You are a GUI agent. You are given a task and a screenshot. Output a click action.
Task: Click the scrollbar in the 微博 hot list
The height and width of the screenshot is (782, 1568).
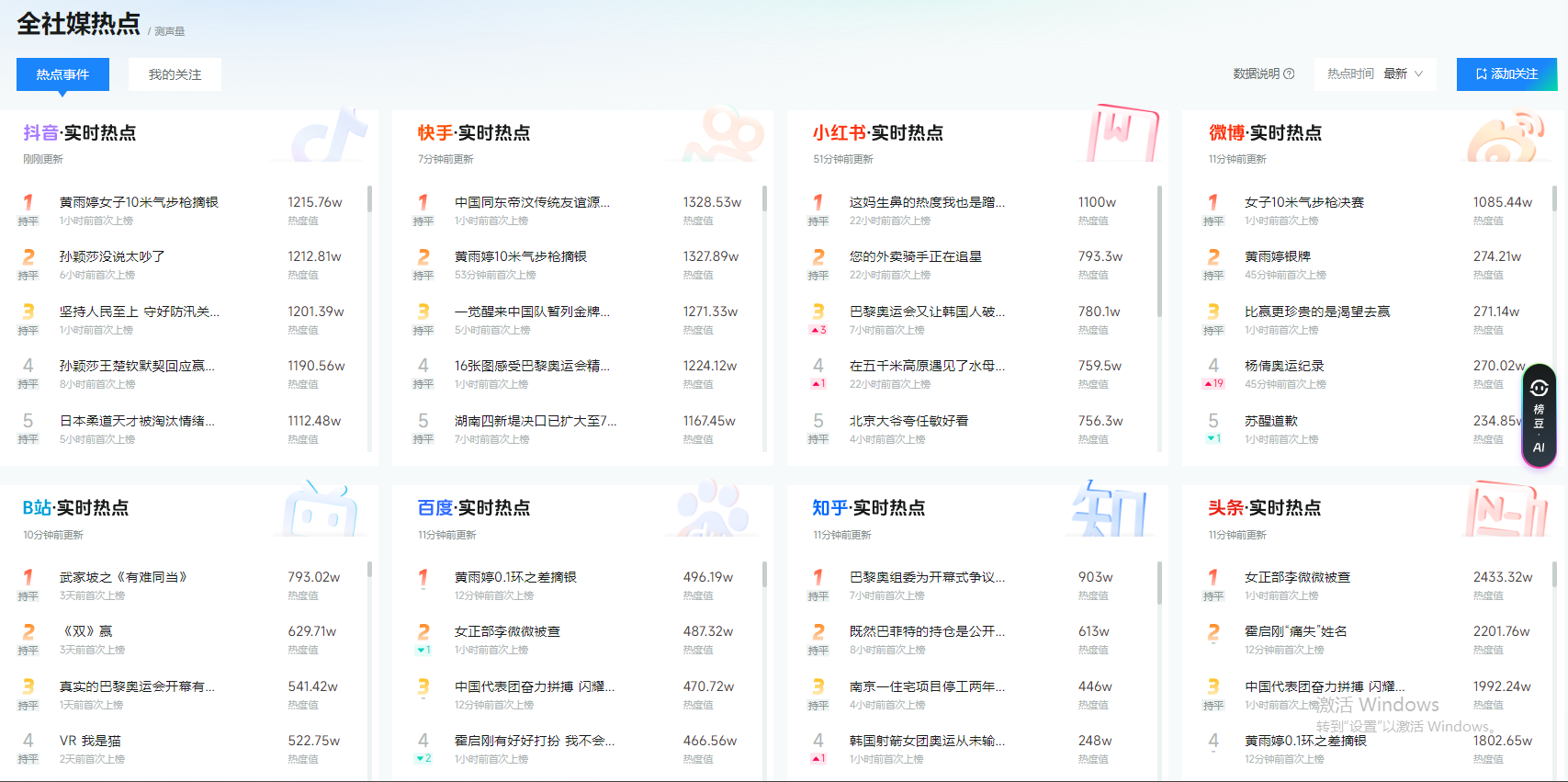(1554, 199)
